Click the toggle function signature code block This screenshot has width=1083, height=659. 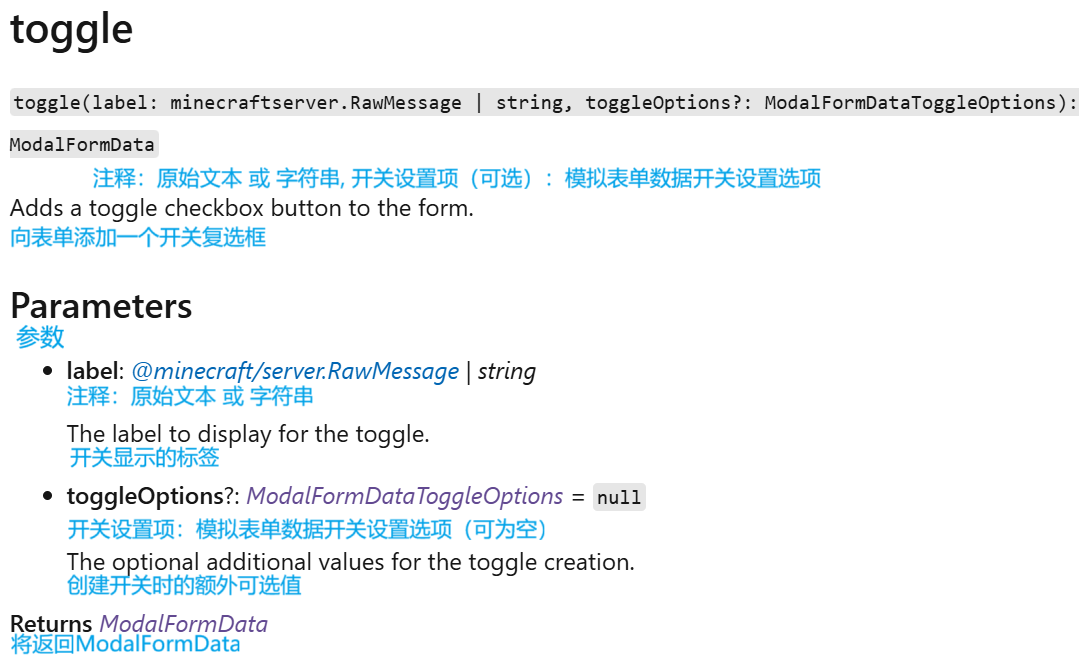544,102
